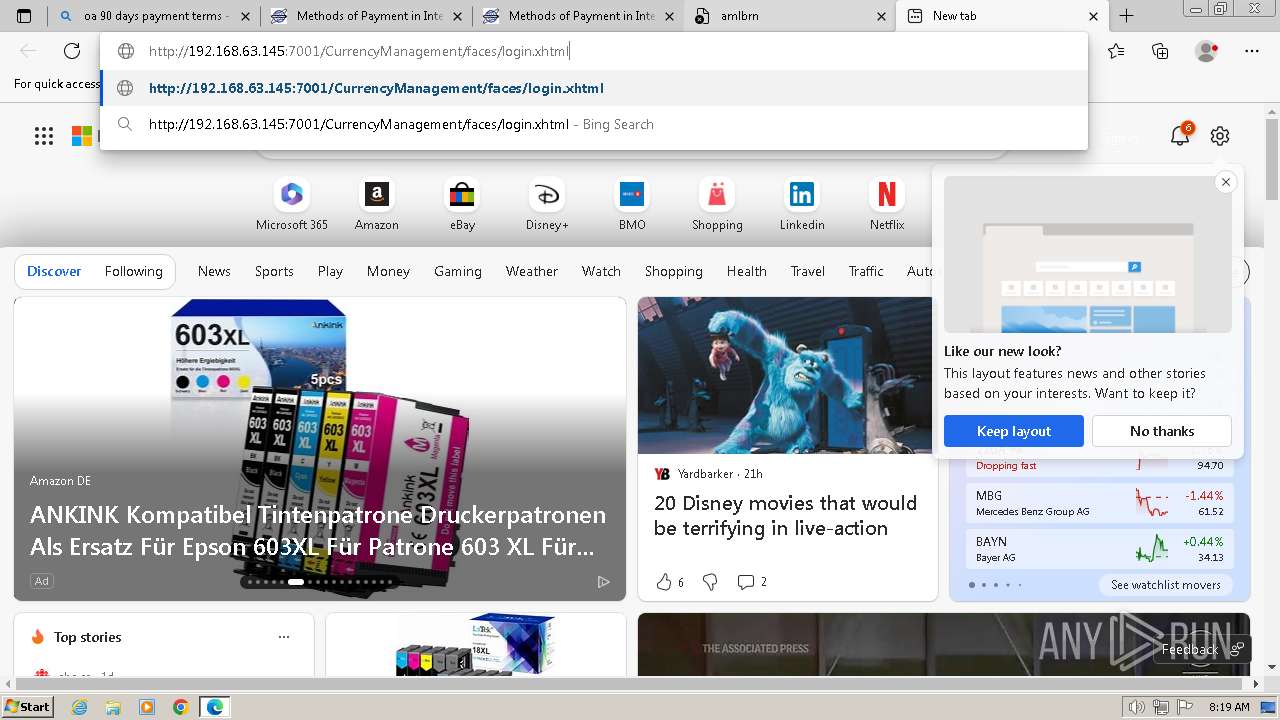This screenshot has height=720, width=1280.
Task: Open Chrome from the taskbar
Action: coord(180,707)
